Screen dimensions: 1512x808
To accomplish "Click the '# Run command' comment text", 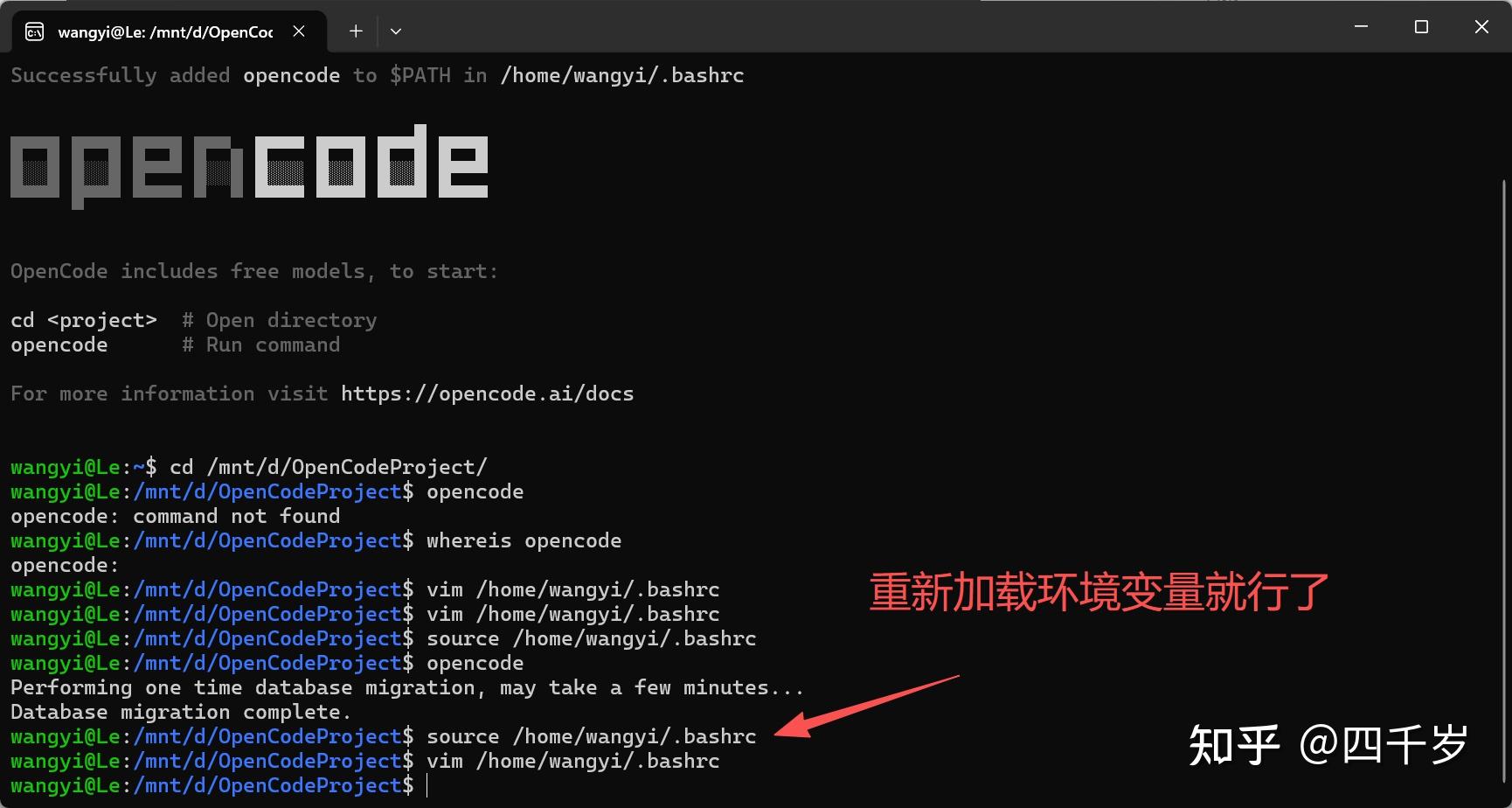I will 260,345.
